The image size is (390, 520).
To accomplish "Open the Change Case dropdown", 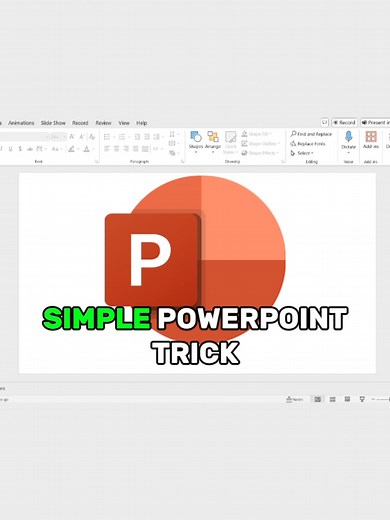I will pyautogui.click(x=56, y=149).
